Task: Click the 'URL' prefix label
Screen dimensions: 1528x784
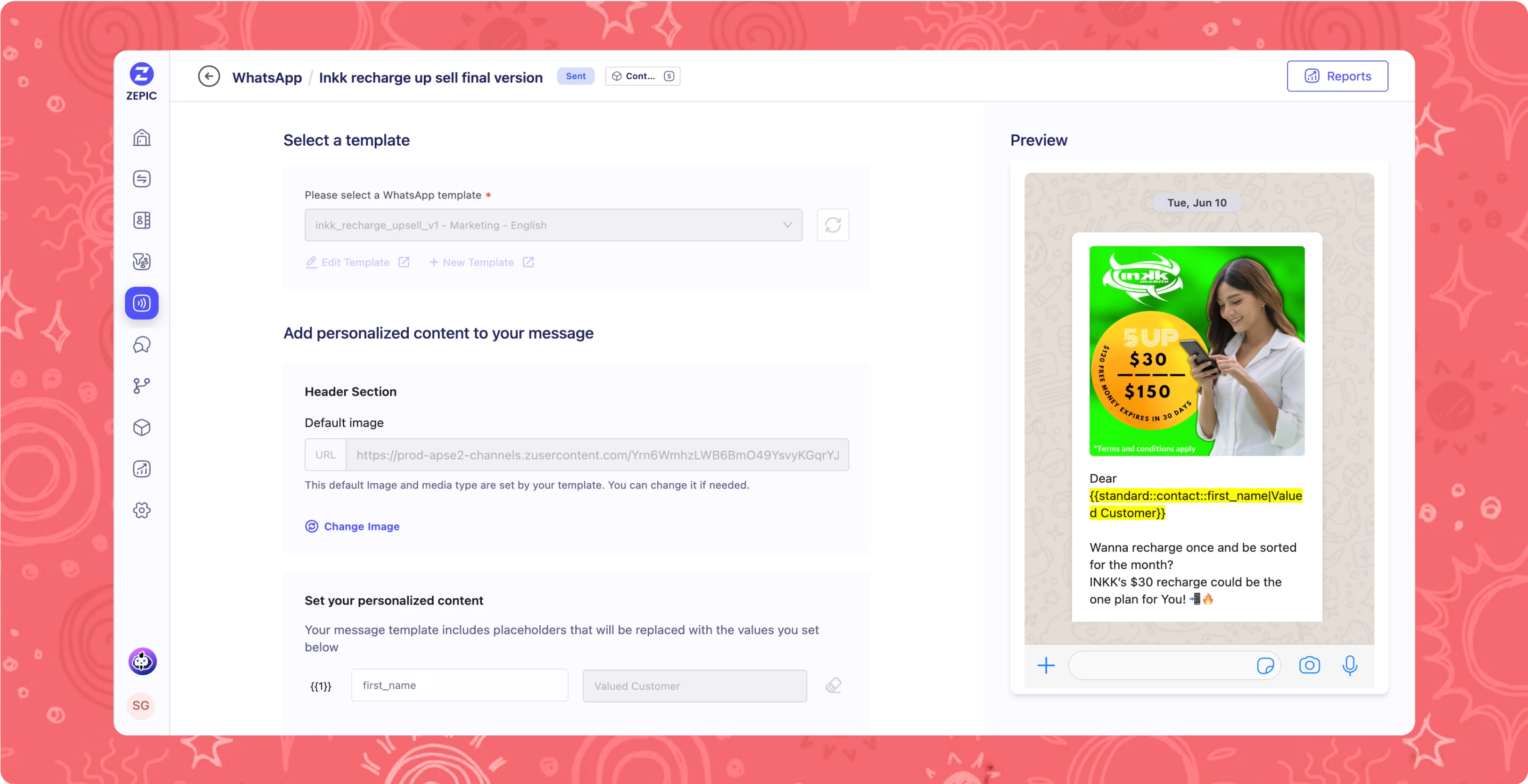Action: click(x=326, y=455)
